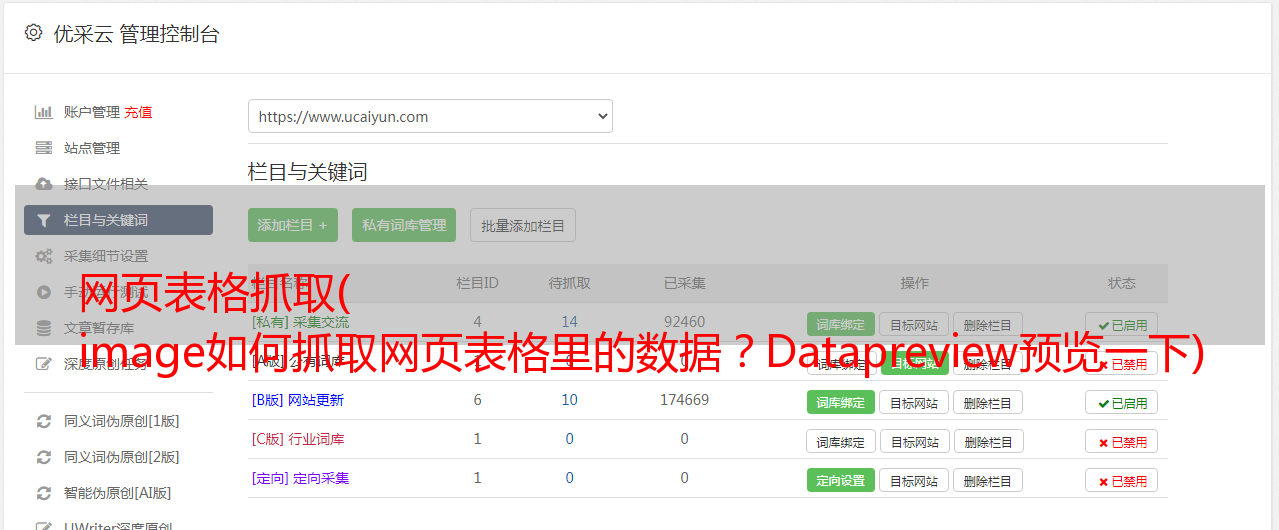Click the 待抓取 column header
The height and width of the screenshot is (530, 1279).
click(x=569, y=283)
